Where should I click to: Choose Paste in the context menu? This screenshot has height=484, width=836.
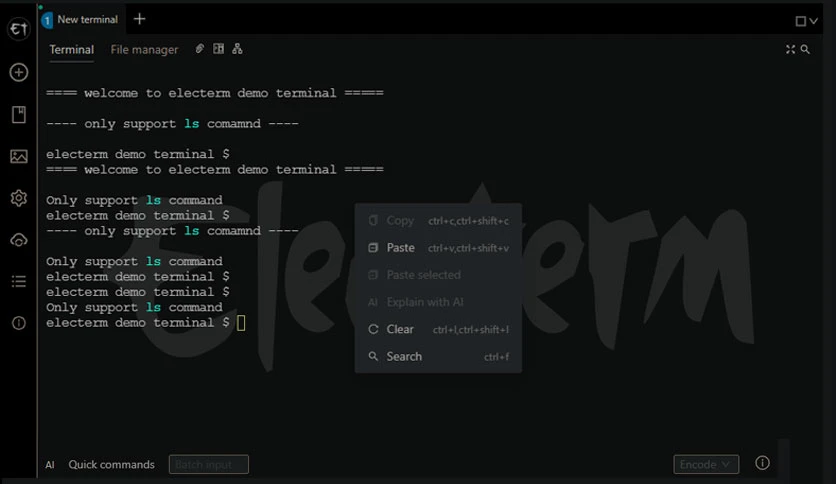pyautogui.click(x=438, y=247)
